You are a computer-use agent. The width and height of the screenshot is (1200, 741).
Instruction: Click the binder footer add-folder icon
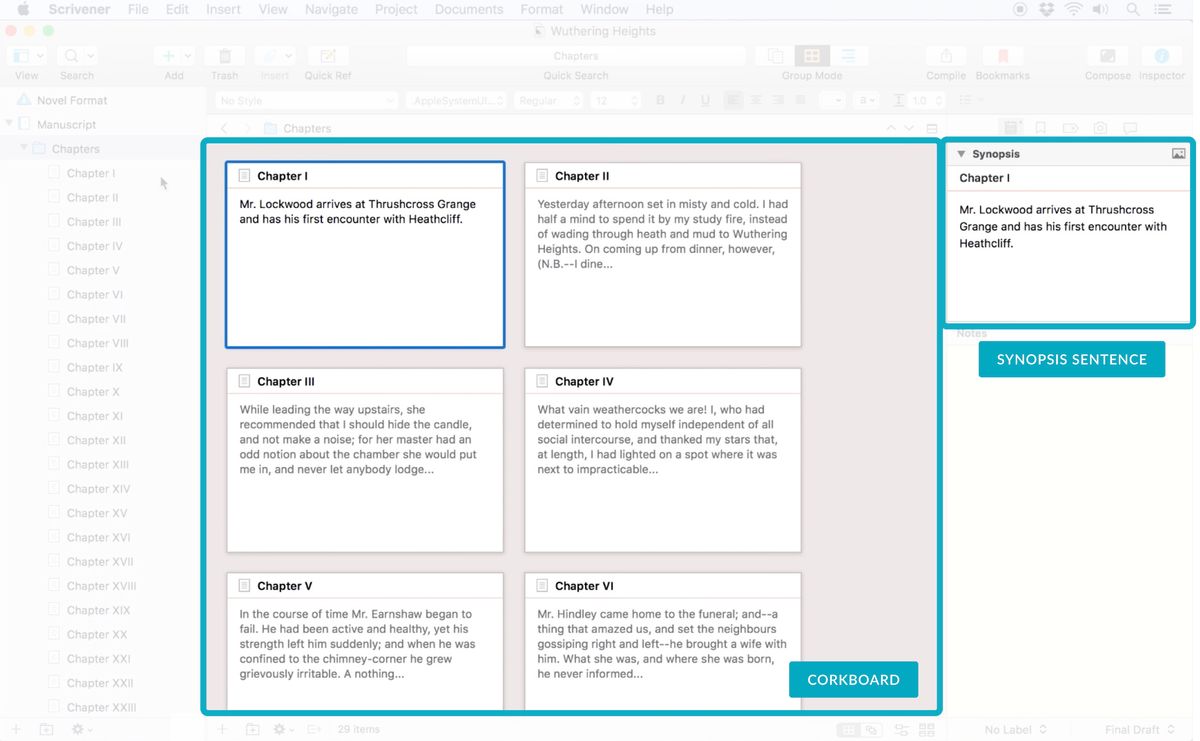click(46, 730)
